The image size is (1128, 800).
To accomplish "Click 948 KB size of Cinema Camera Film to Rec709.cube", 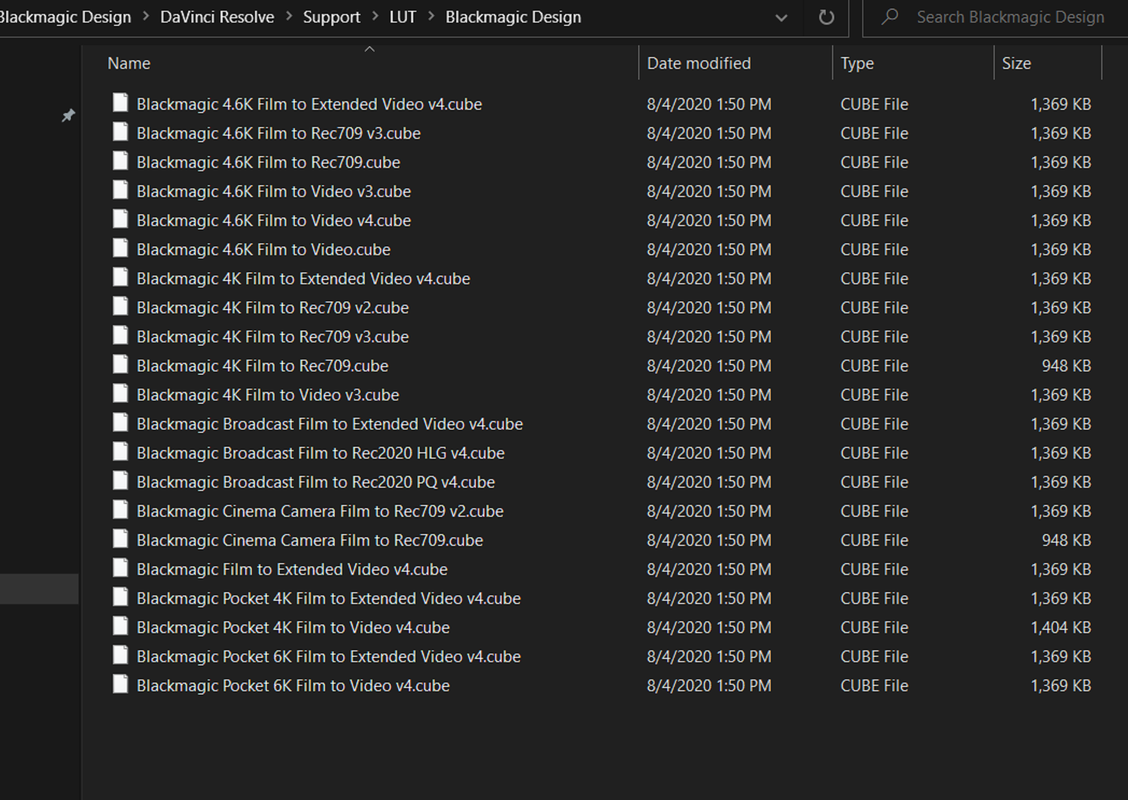I will (1066, 540).
